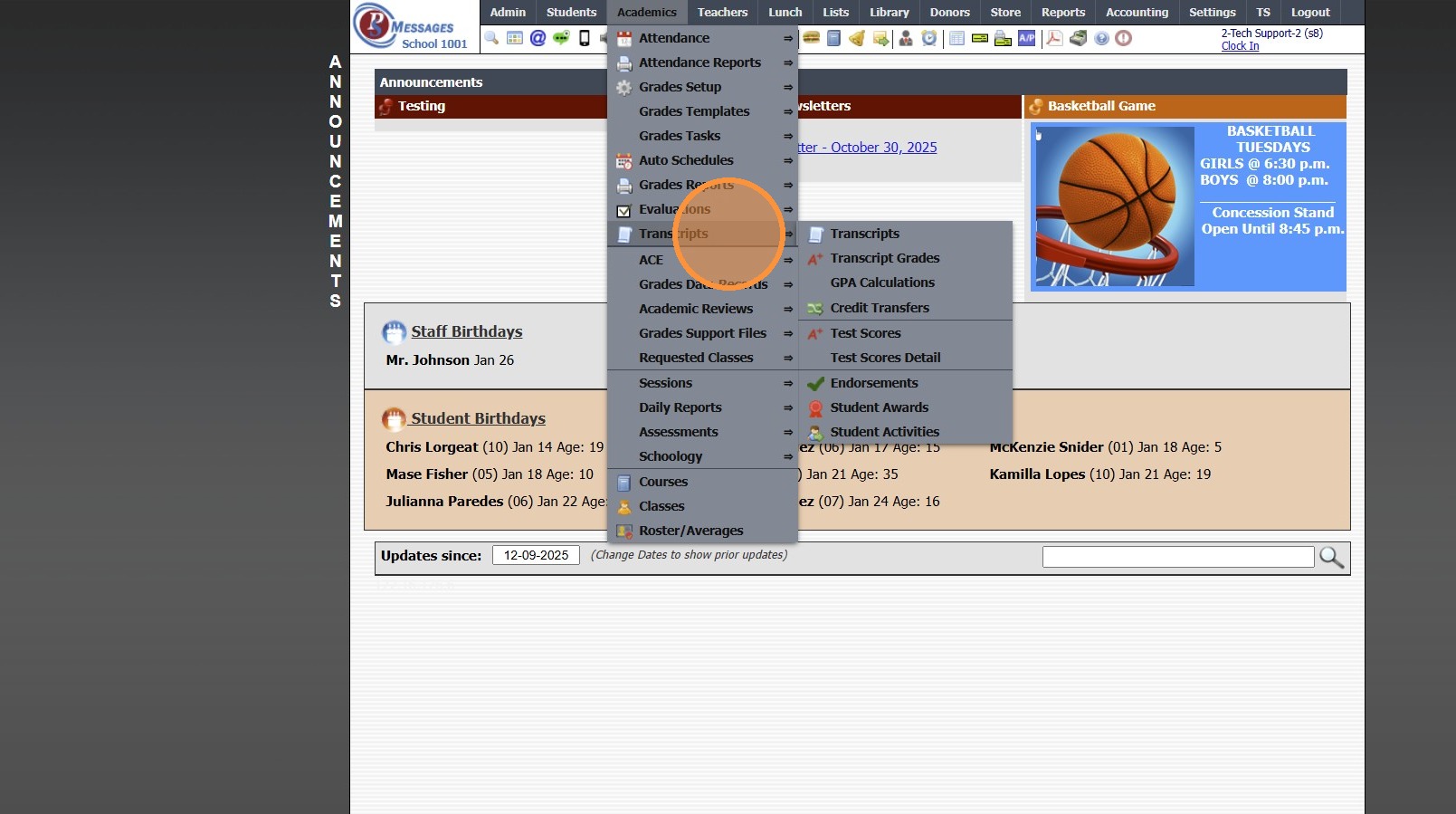Open Daily Reports in the Academics menu
Screen dimensions: 1456x814
702,407
